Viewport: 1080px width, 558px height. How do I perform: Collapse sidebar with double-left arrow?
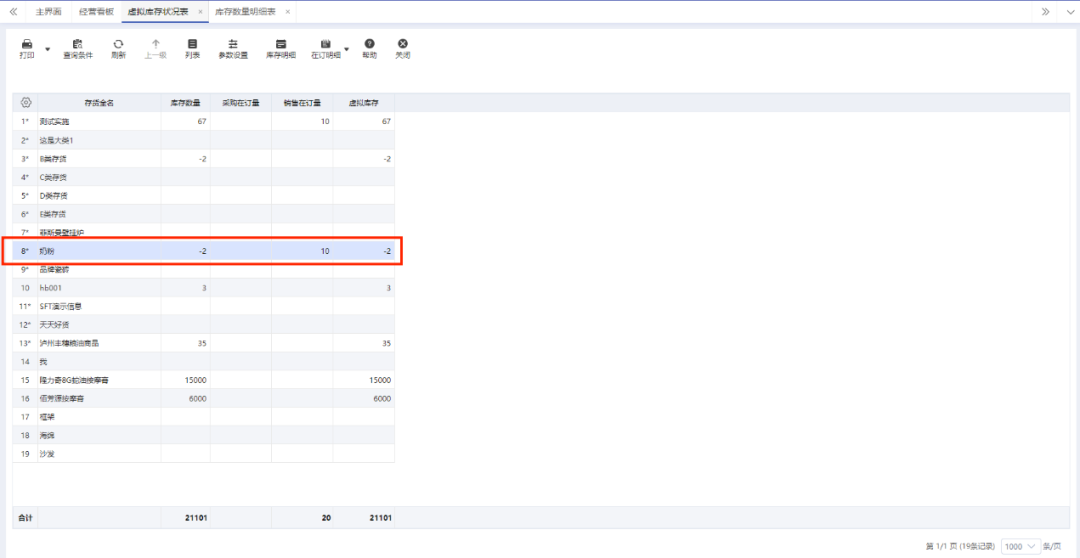pos(13,12)
